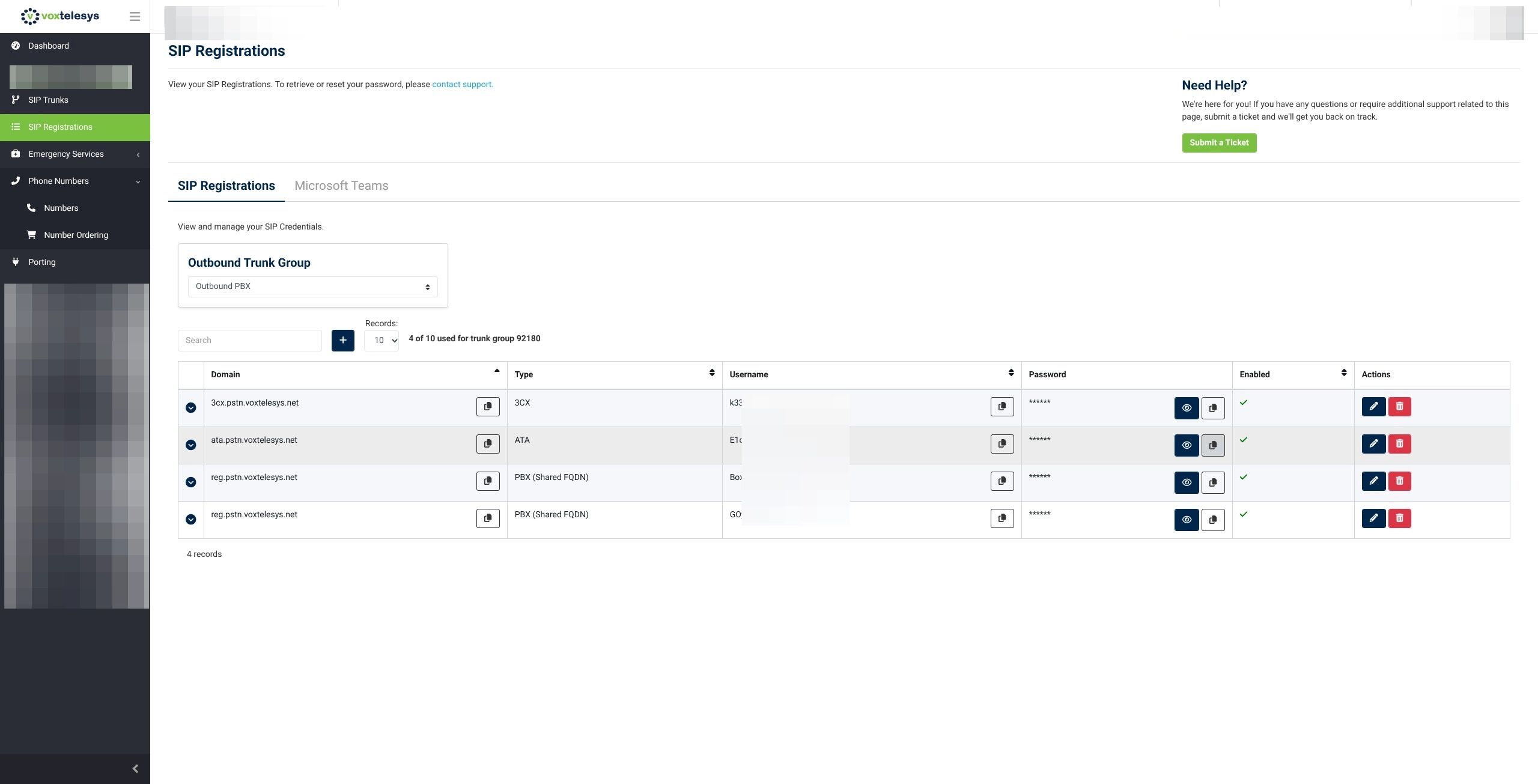Go to the Voxtelesys logo home
This screenshot has height=784, width=1538.
[x=59, y=16]
